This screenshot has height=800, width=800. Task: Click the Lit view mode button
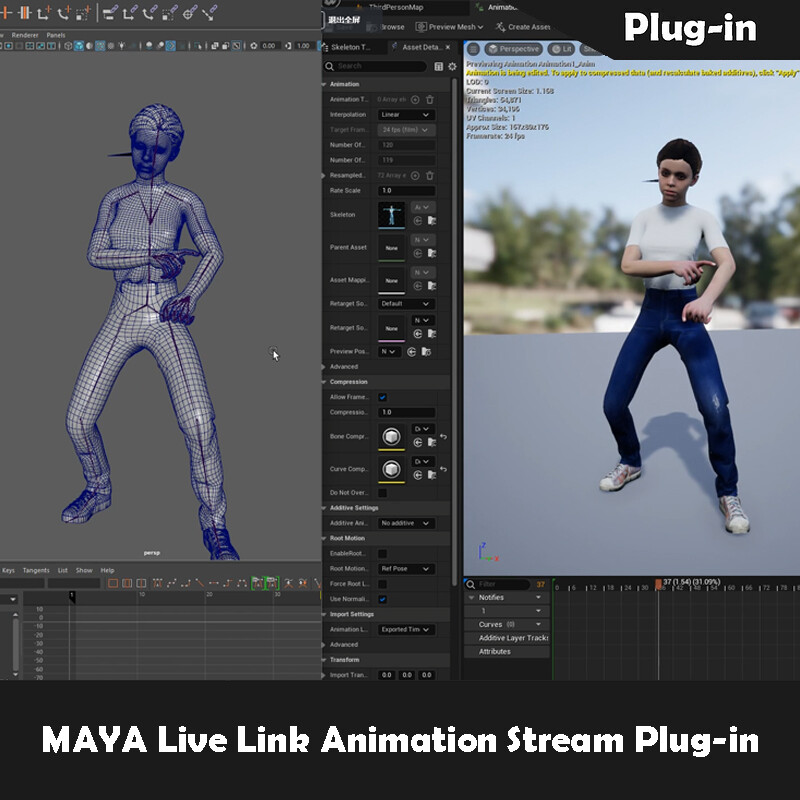pos(561,49)
